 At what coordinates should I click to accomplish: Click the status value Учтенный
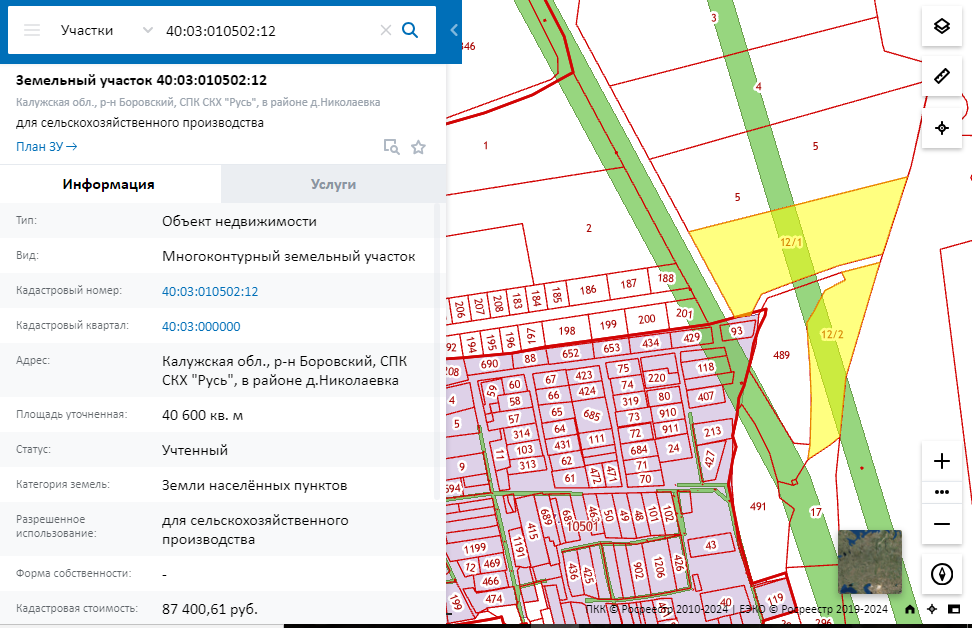(195, 451)
